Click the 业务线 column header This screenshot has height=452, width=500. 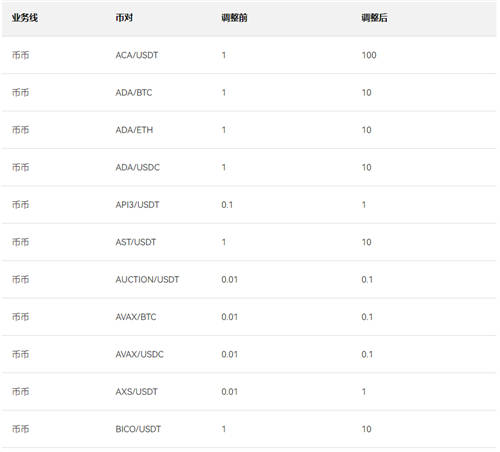25,18
